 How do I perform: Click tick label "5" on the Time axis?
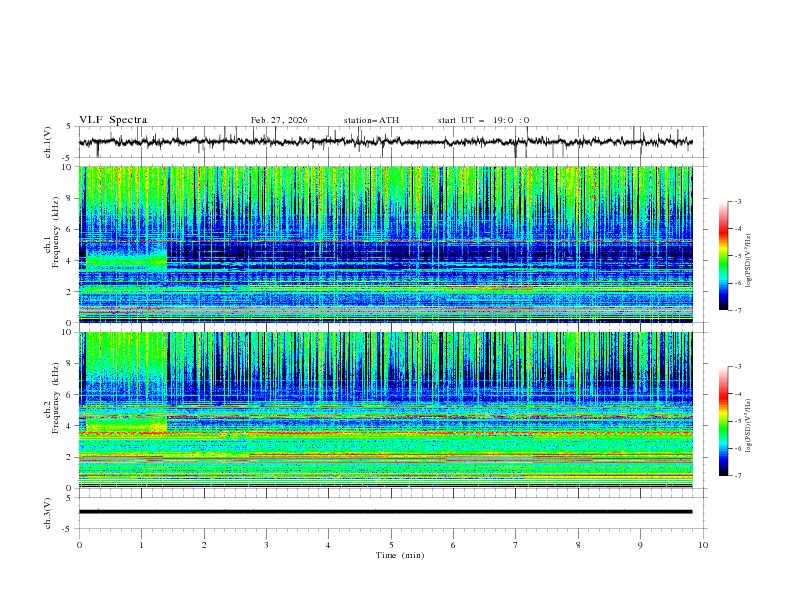coord(391,545)
